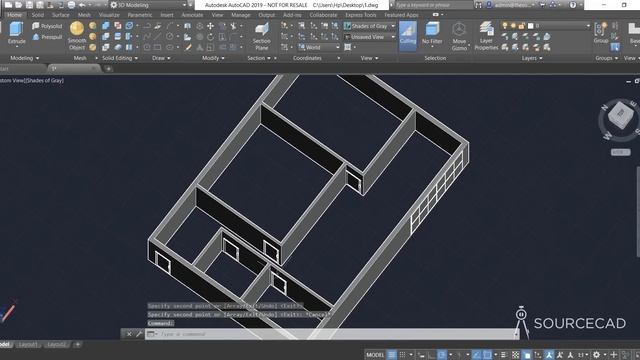Toggle dynamic UCS in status bar
Viewport: 640px width, 360px height.
538,355
